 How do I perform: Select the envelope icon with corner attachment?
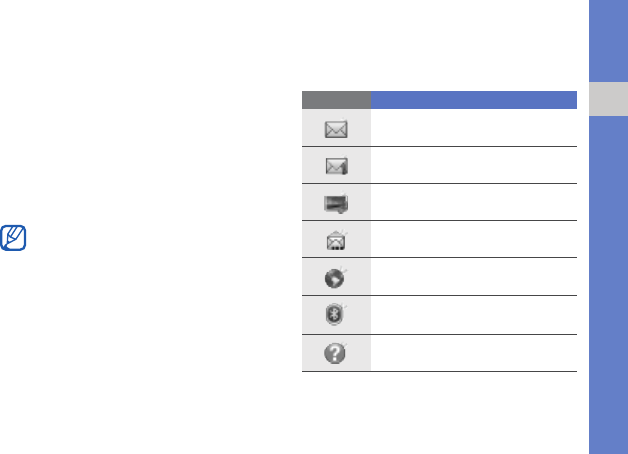pyautogui.click(x=336, y=166)
